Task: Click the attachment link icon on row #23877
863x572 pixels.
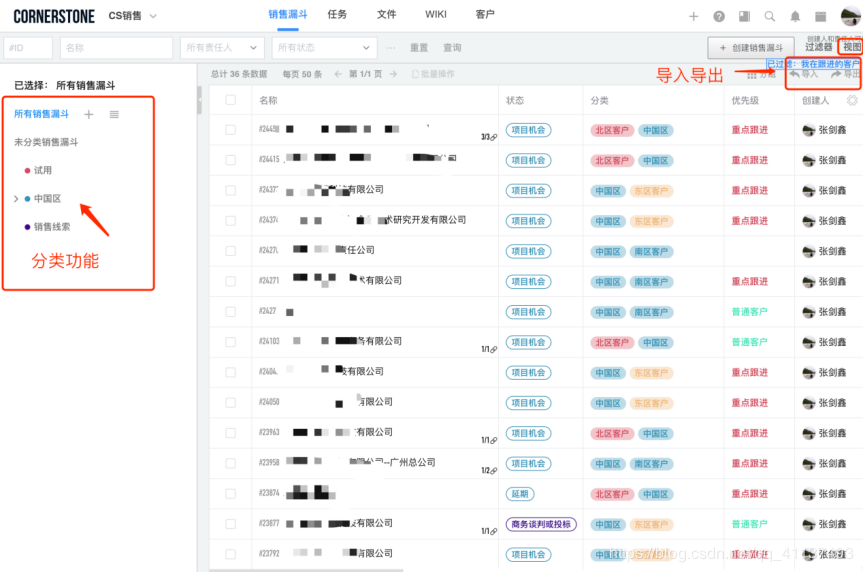Action: [493, 531]
